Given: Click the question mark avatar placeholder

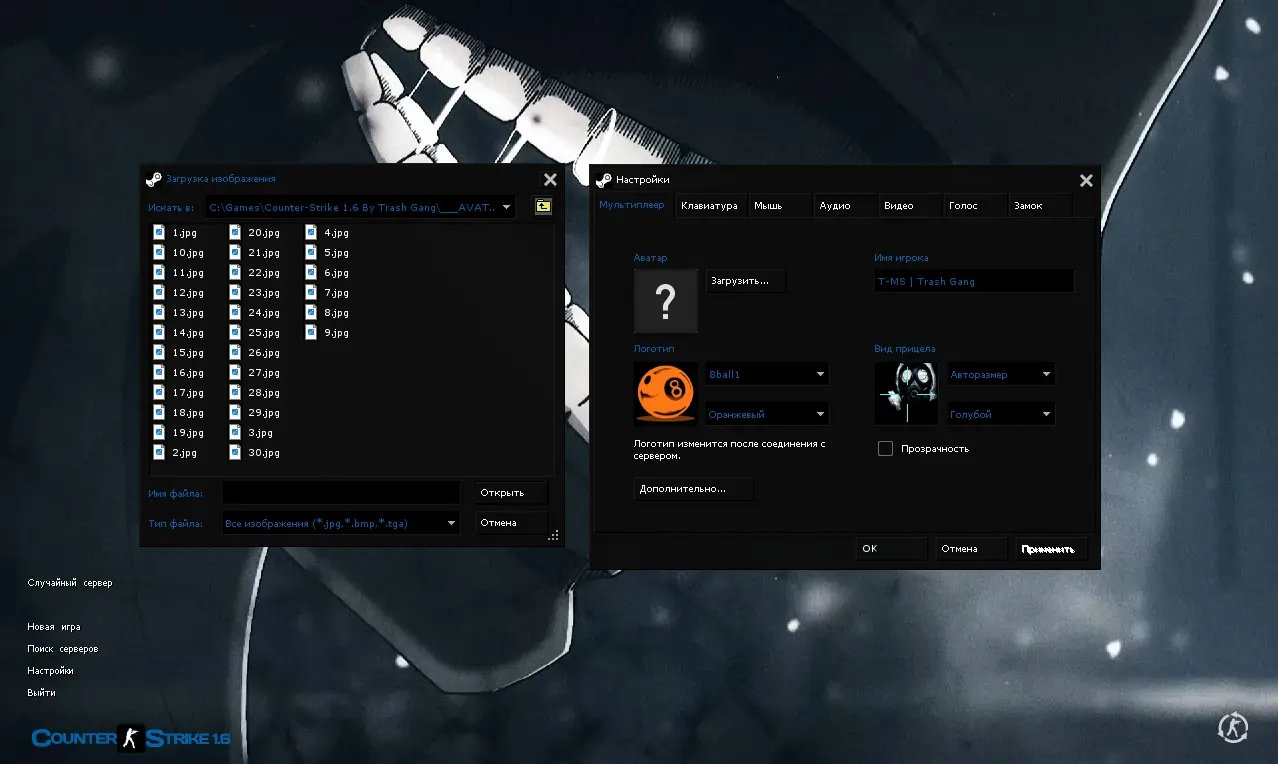Looking at the screenshot, I should coord(666,301).
